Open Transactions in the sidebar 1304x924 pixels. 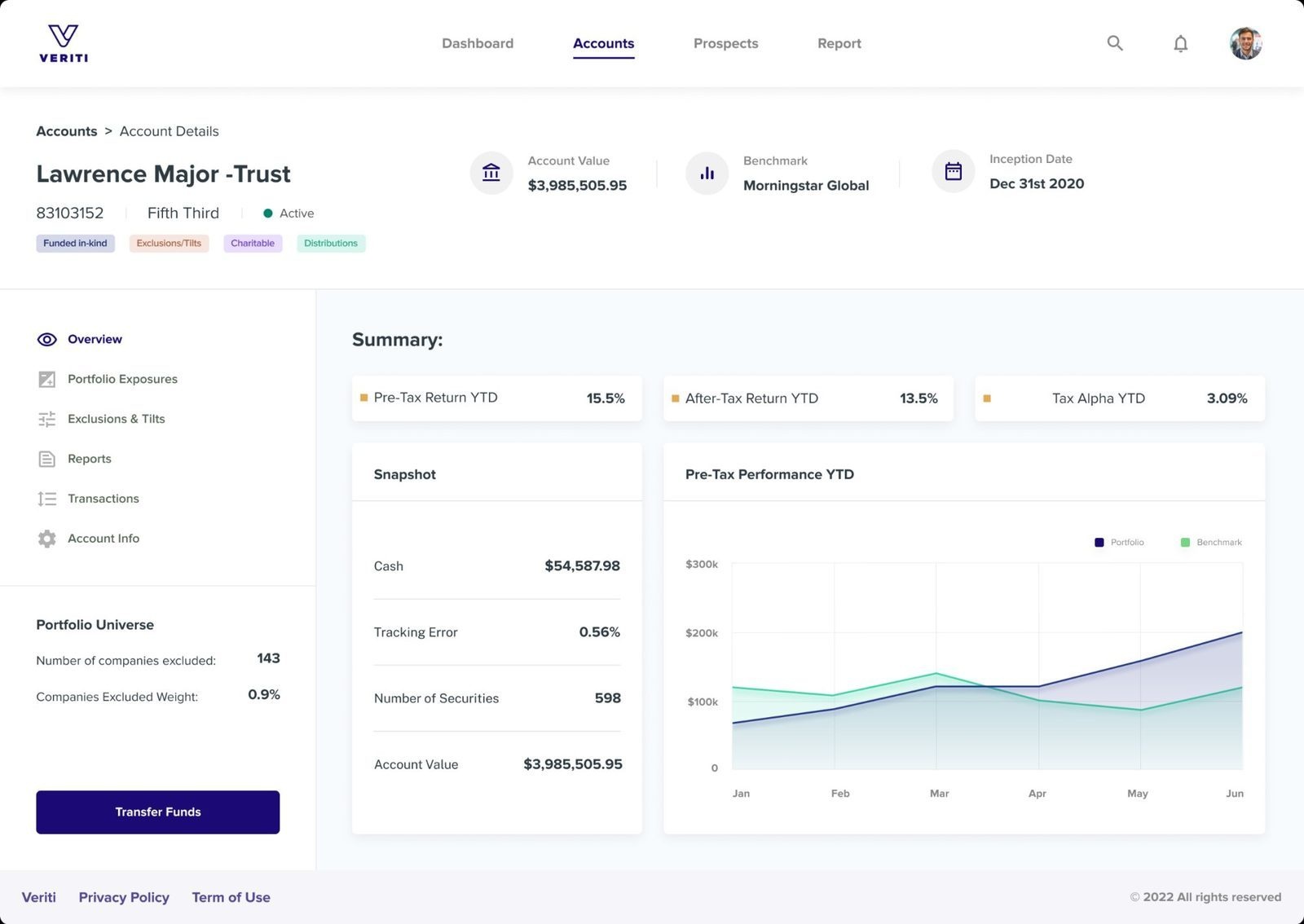[103, 499]
